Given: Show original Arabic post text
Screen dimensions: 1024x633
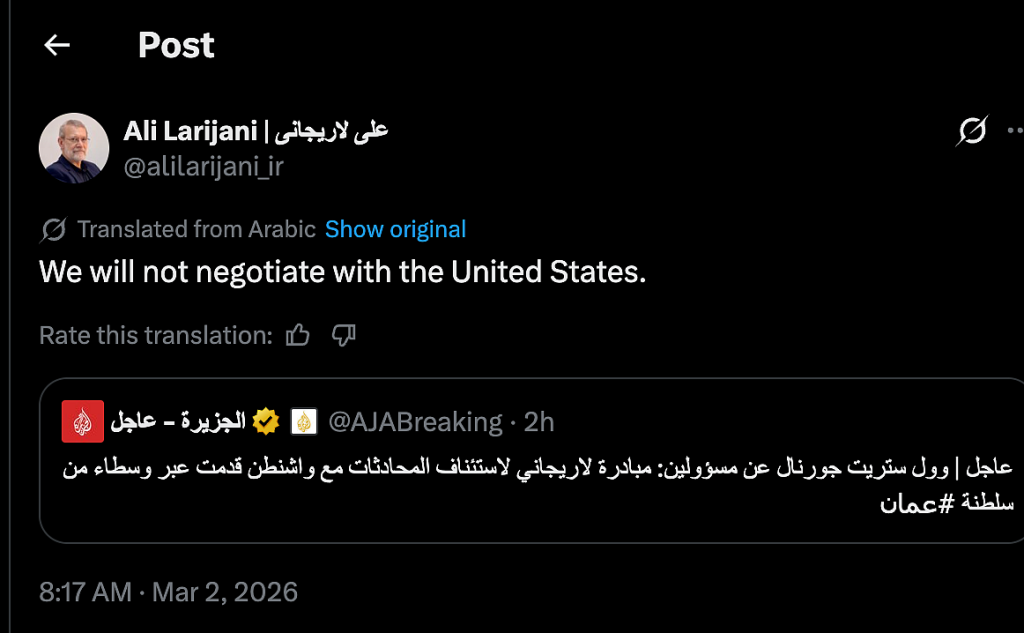Looking at the screenshot, I should click(395, 229).
